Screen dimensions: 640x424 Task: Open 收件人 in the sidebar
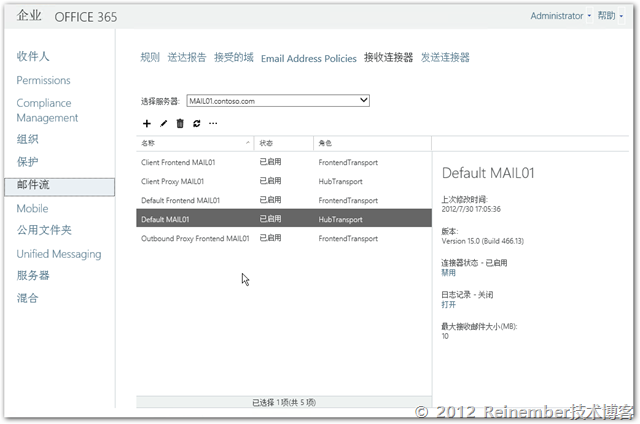pyautogui.click(x=33, y=56)
